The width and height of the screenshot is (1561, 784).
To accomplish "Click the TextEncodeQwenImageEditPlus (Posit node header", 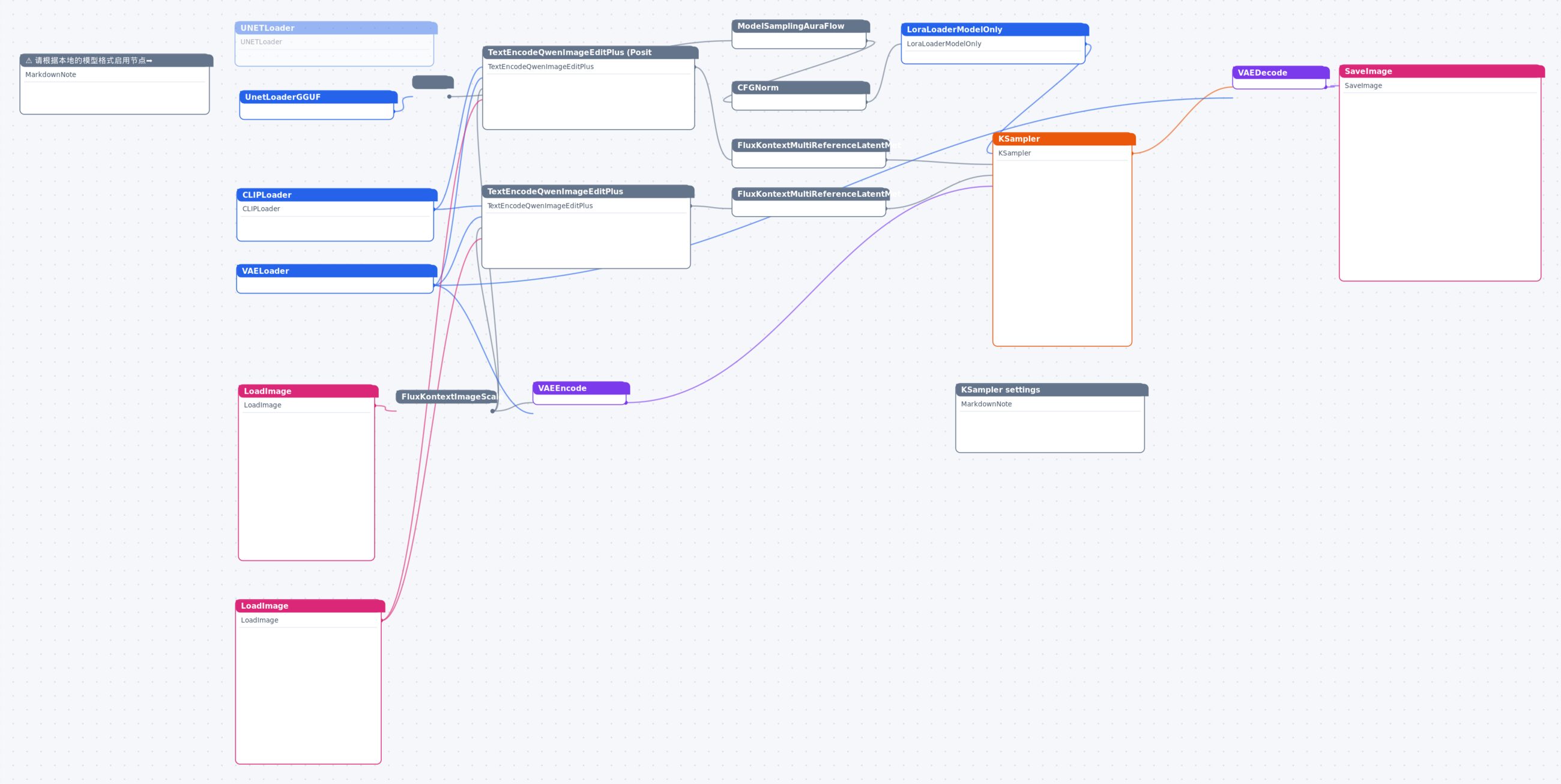I will [x=590, y=53].
